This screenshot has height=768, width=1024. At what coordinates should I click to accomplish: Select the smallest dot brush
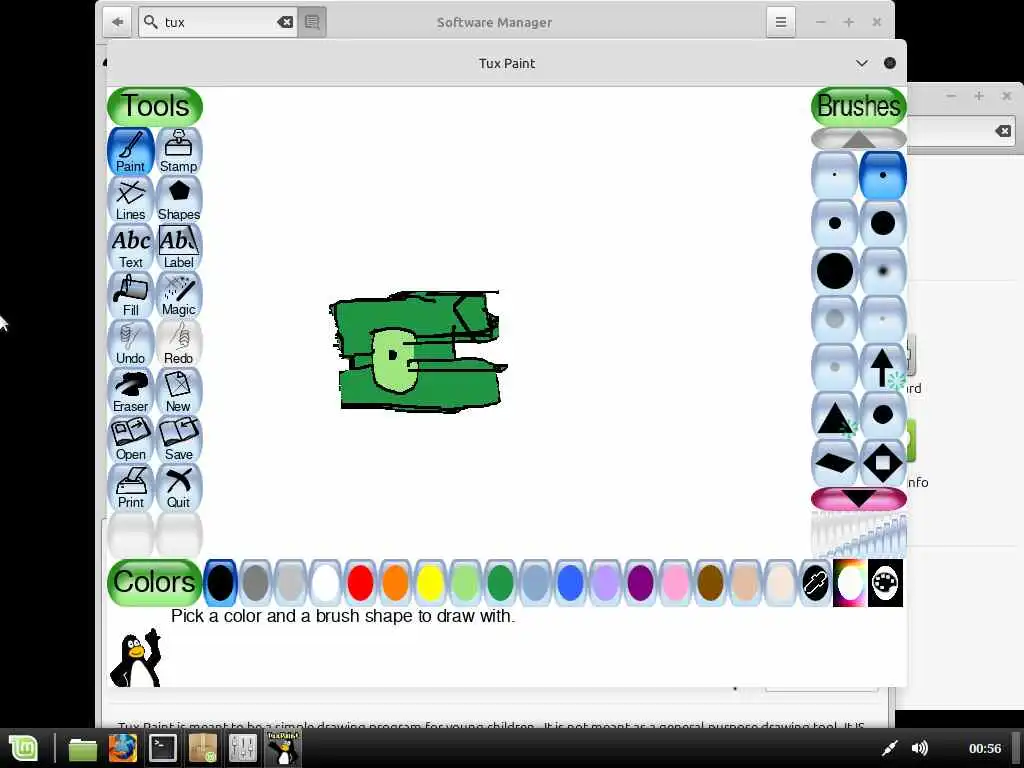tap(835, 175)
